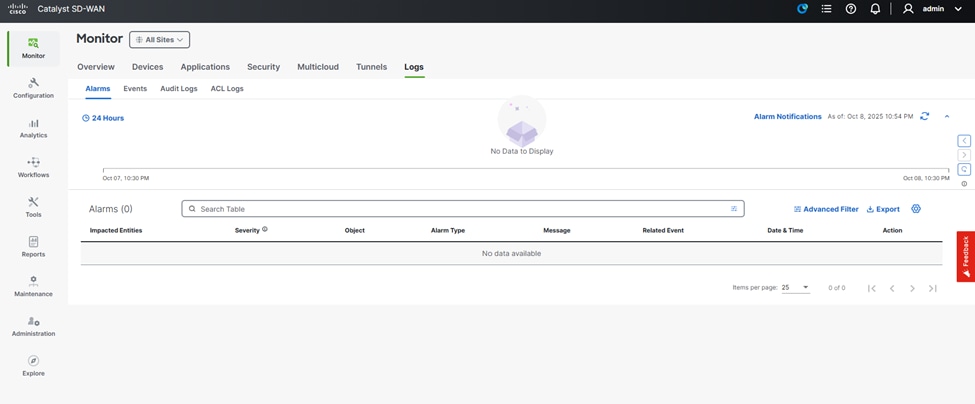Go to previous page of results
The image size is (975, 404).
(892, 288)
